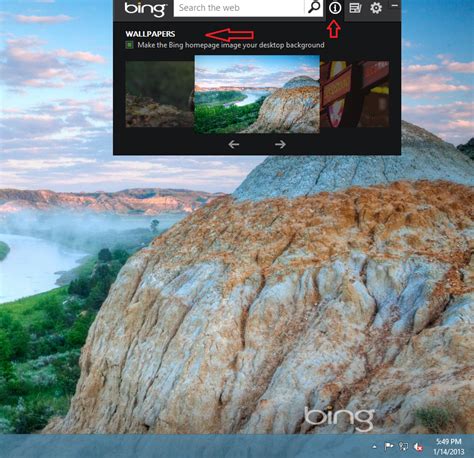Open the news feed icon in the Bing bar
The image size is (474, 458).
point(355,8)
